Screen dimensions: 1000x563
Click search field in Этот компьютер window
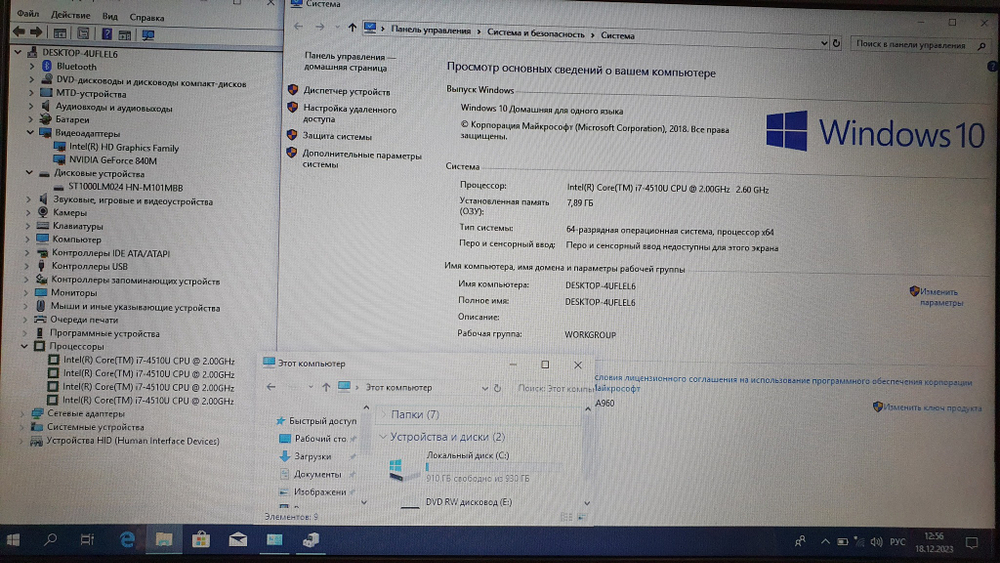coord(554,388)
